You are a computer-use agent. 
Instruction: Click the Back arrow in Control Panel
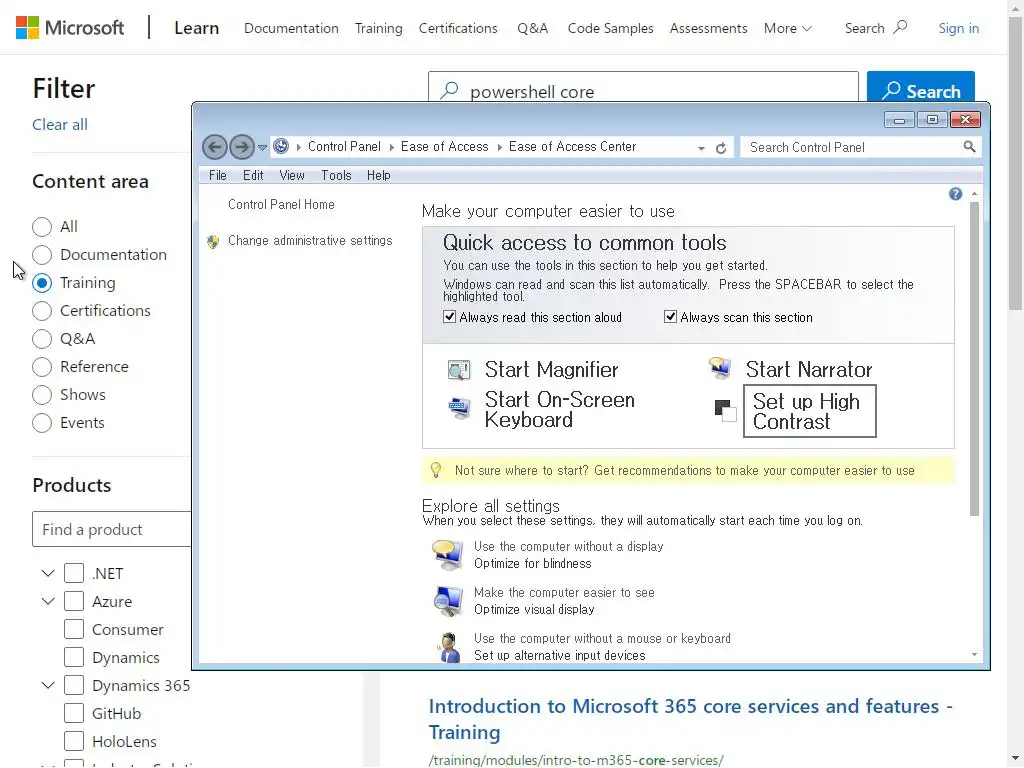coord(215,147)
